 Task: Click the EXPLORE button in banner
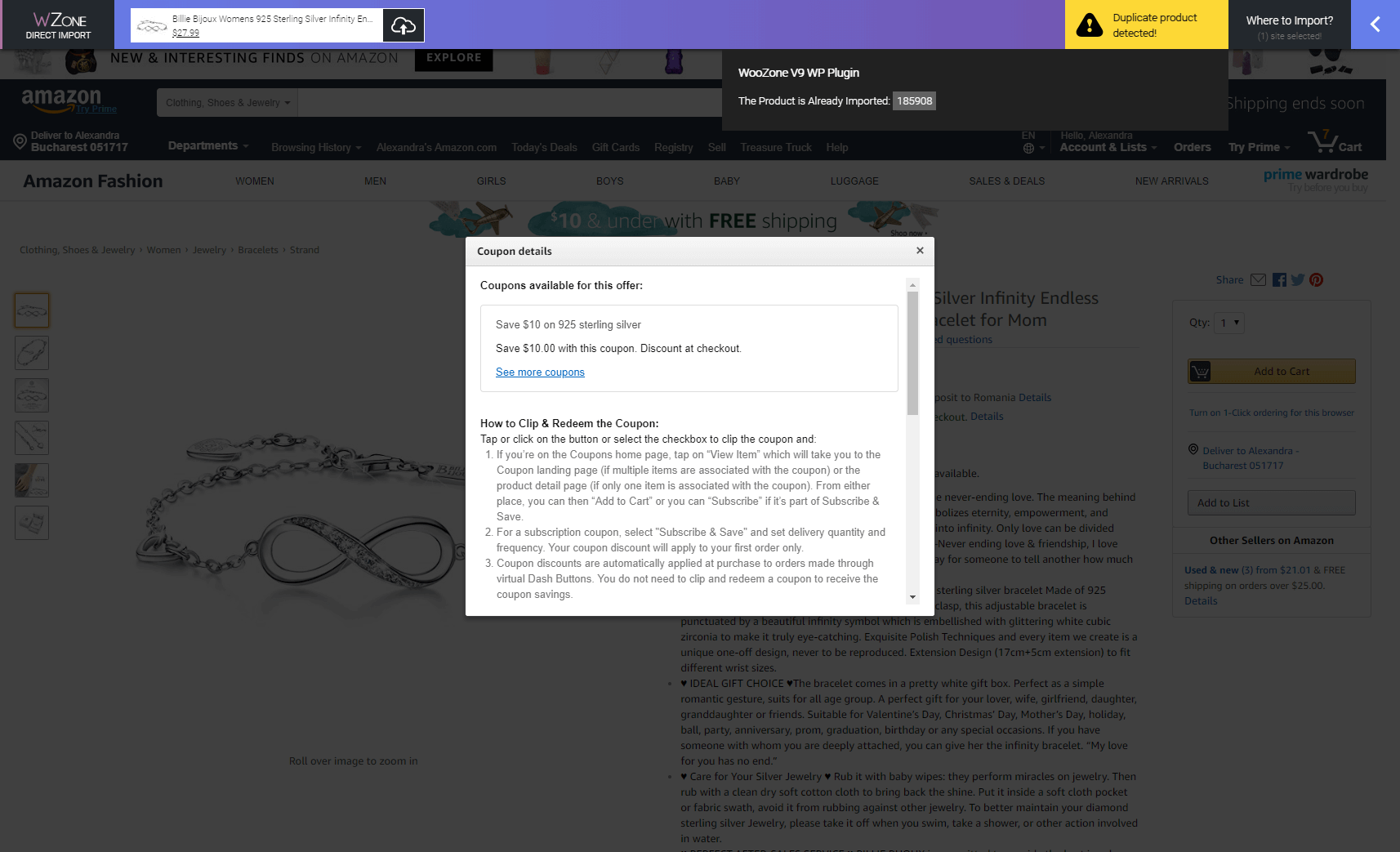(453, 58)
